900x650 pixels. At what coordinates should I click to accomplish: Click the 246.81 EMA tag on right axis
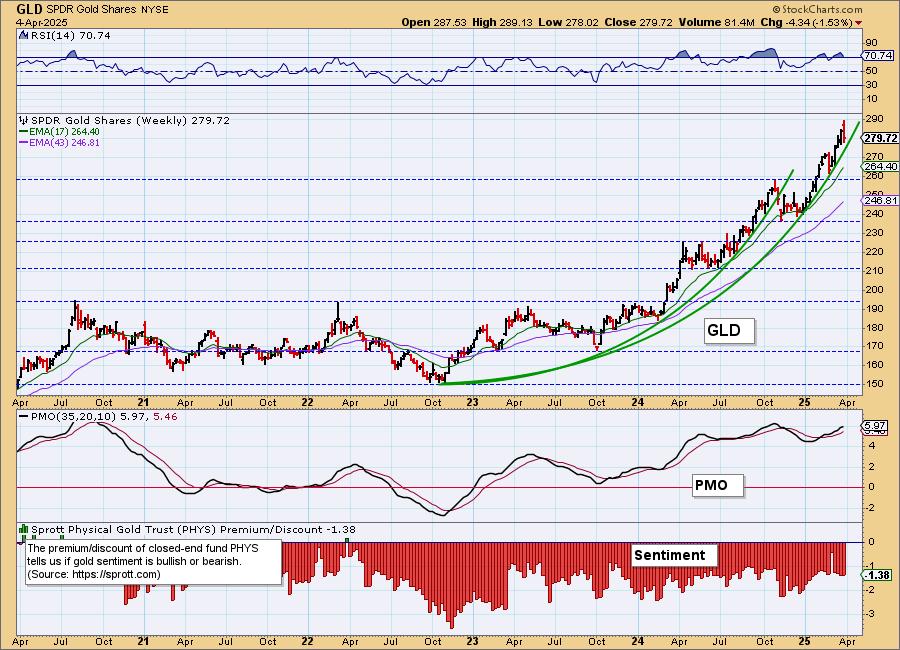(x=880, y=200)
